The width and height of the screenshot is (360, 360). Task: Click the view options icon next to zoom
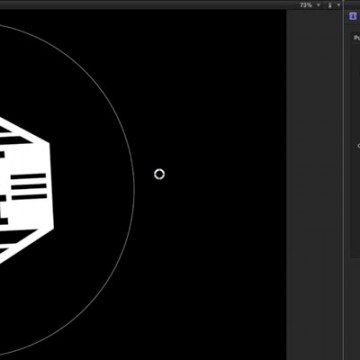pyautogui.click(x=330, y=5)
